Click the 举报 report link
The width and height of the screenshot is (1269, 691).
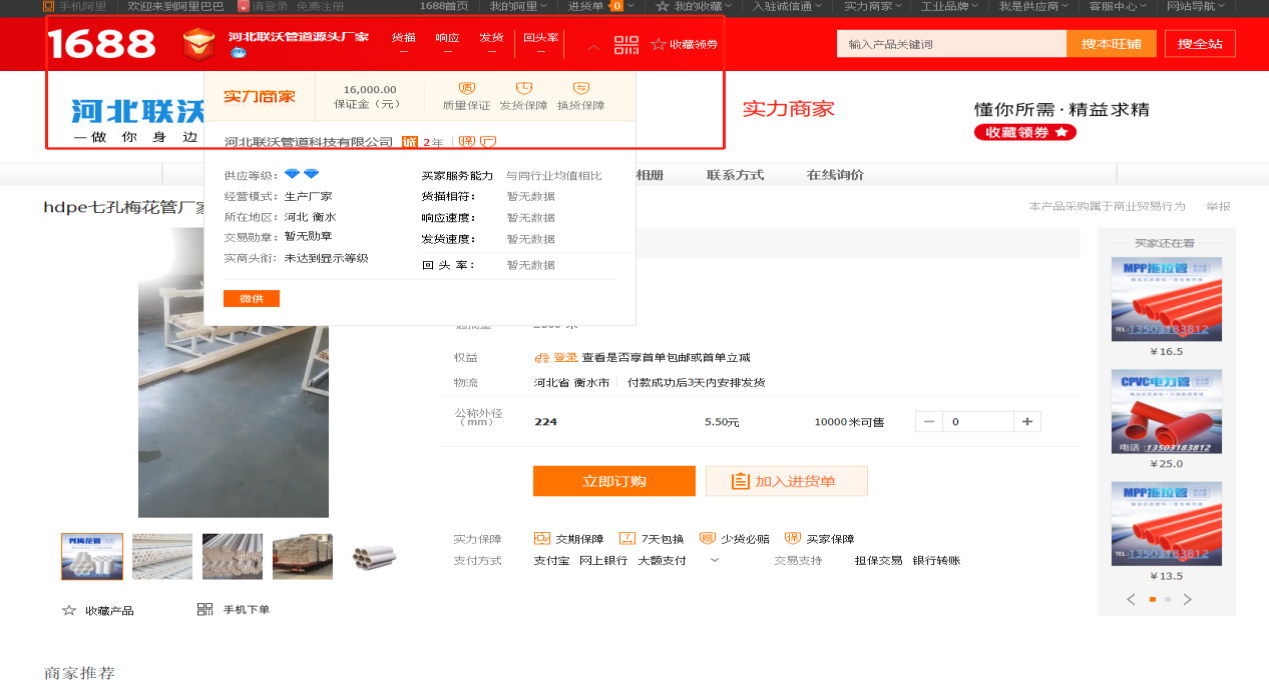1218,206
